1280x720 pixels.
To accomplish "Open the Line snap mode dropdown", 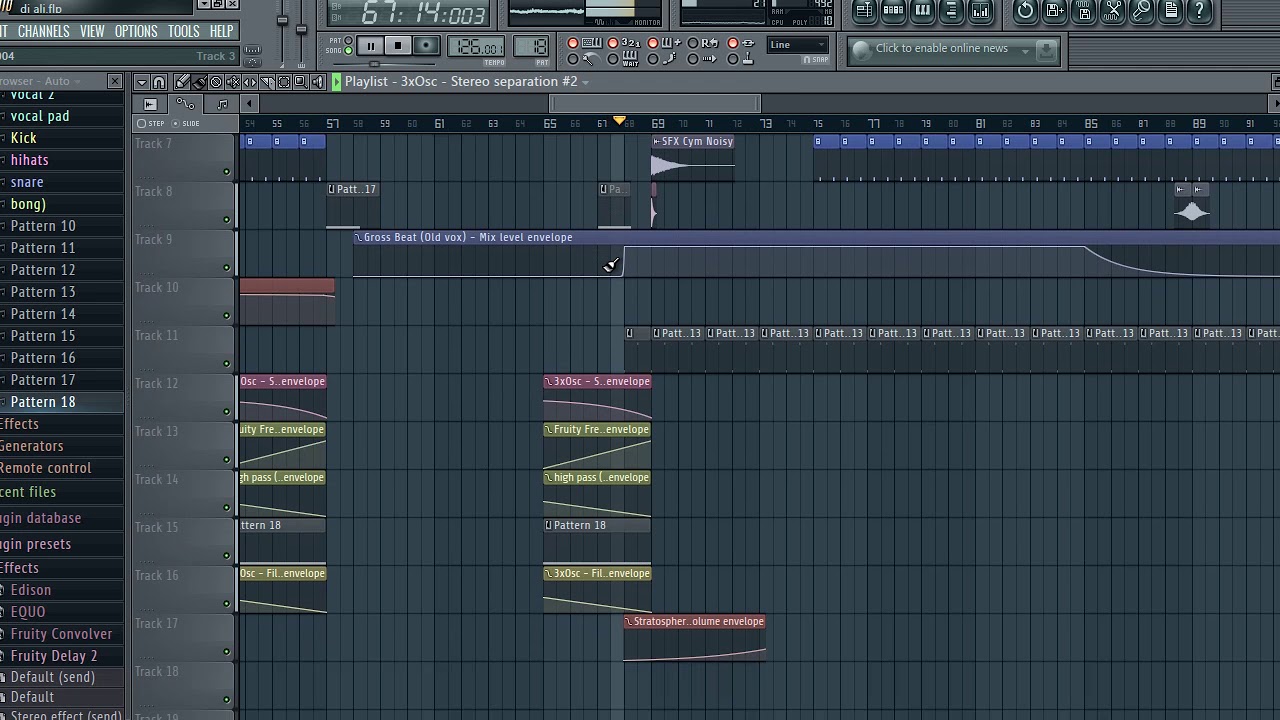I will (x=798, y=44).
